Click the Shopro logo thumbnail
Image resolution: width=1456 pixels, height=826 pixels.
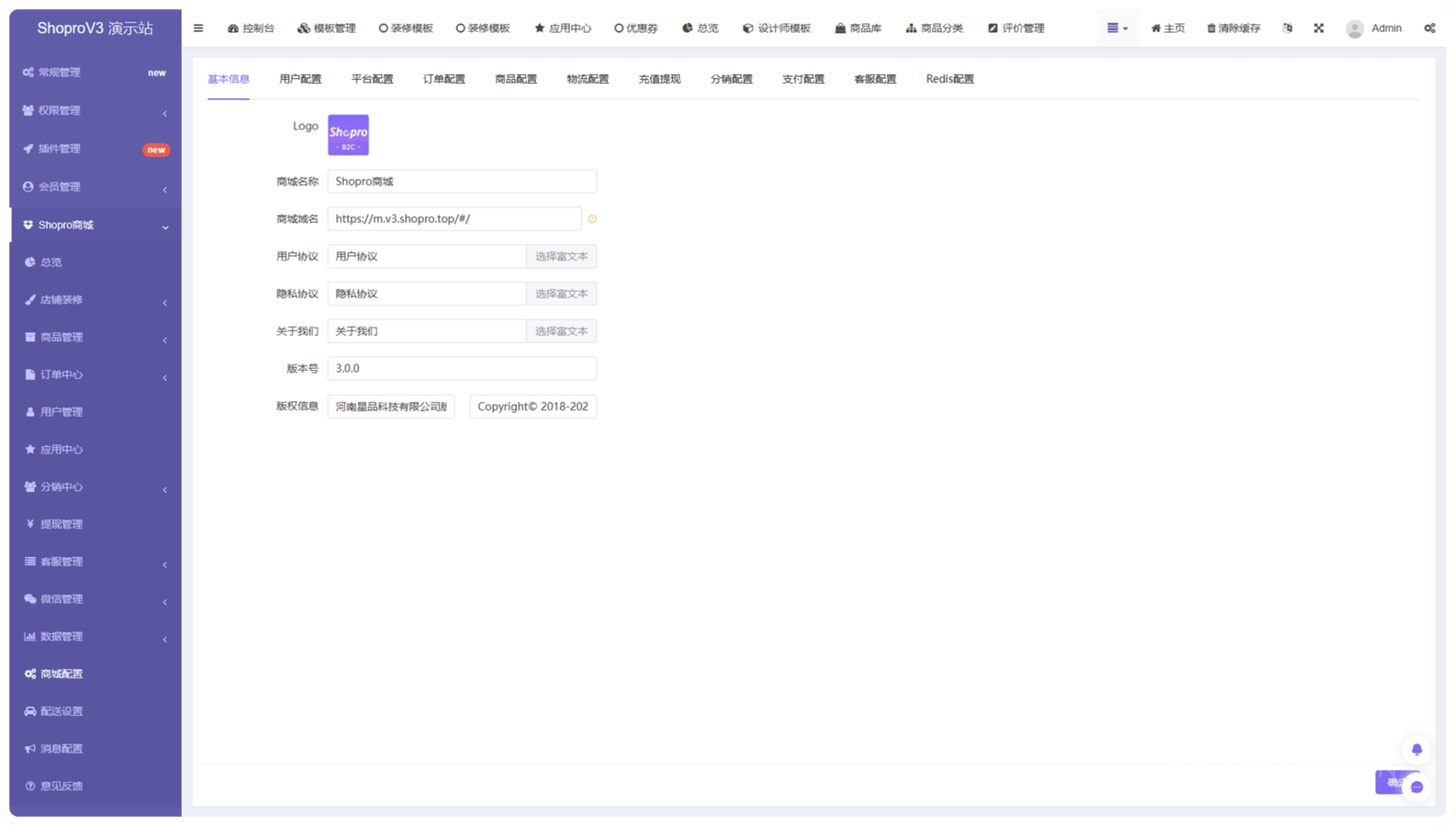348,135
